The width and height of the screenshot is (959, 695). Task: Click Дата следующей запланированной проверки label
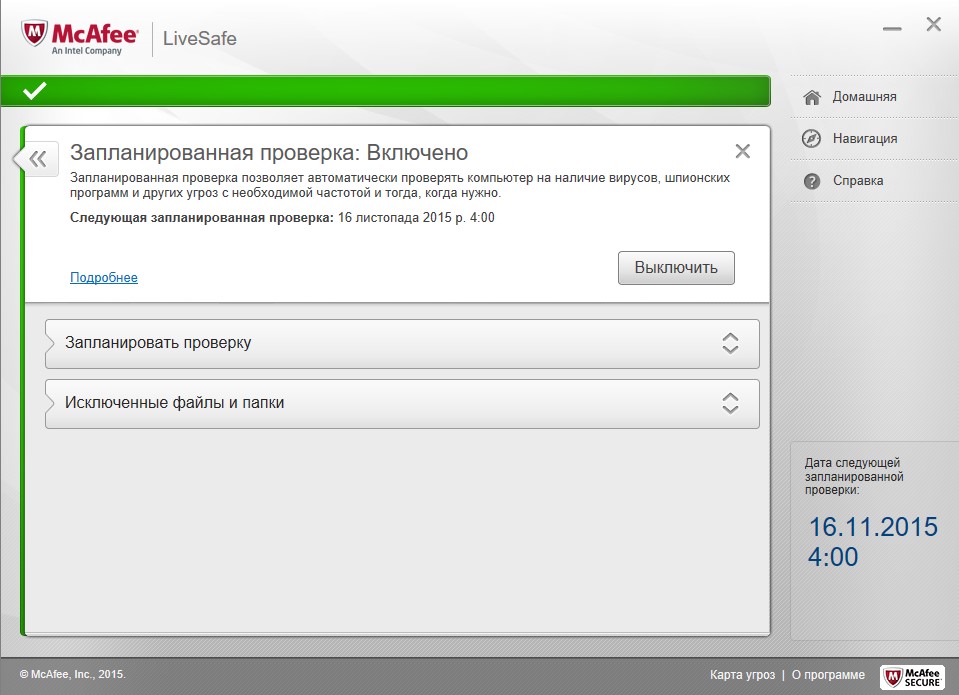pos(854,477)
